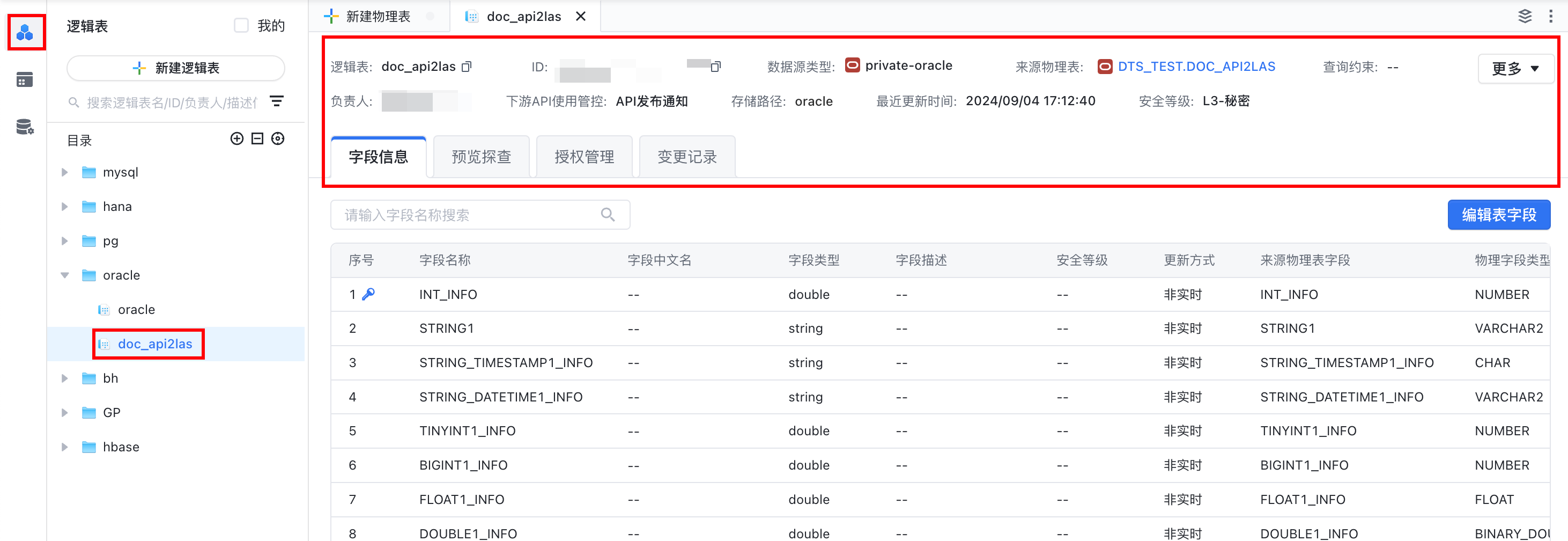Expand the hbase directory
The image size is (1568, 541).
tap(64, 447)
